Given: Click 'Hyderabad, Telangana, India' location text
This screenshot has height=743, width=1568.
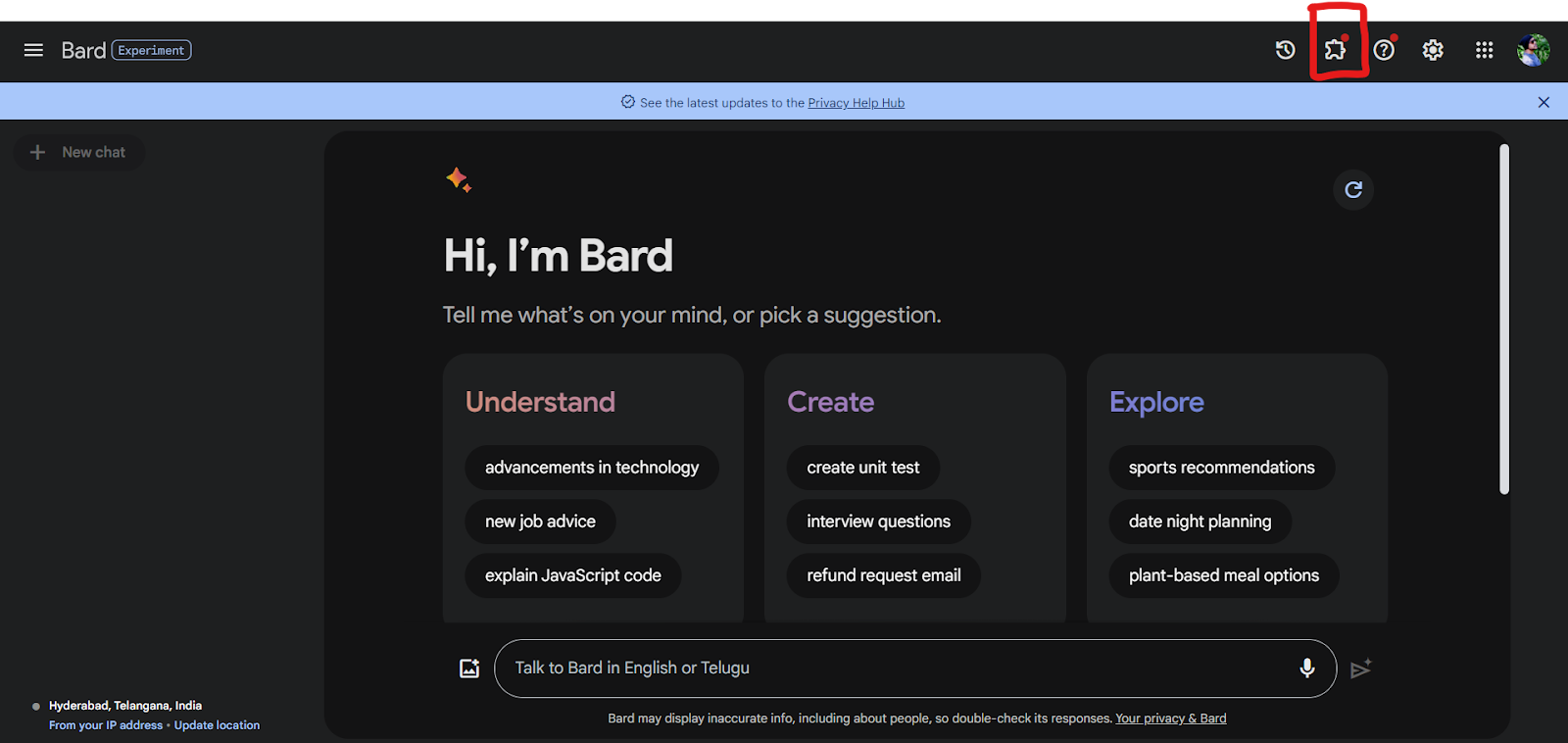Looking at the screenshot, I should pos(125,706).
